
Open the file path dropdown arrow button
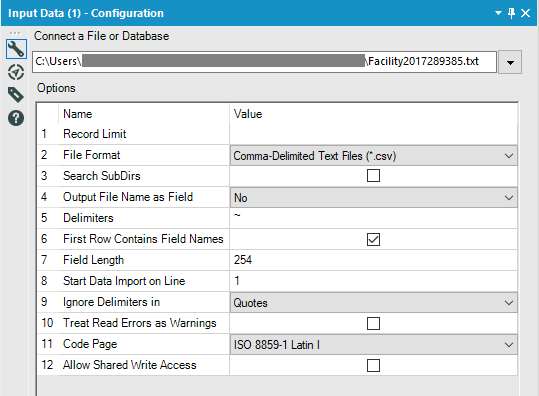click(x=510, y=62)
